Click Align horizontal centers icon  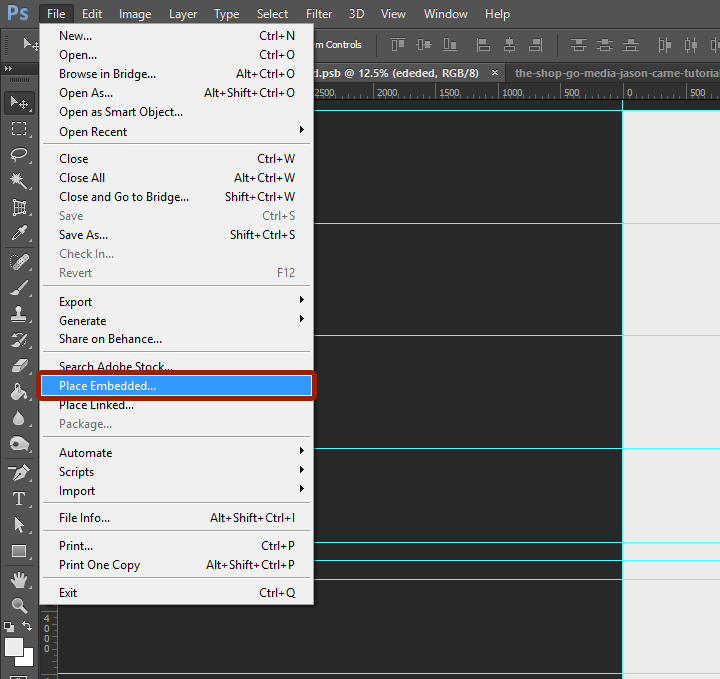coord(509,45)
